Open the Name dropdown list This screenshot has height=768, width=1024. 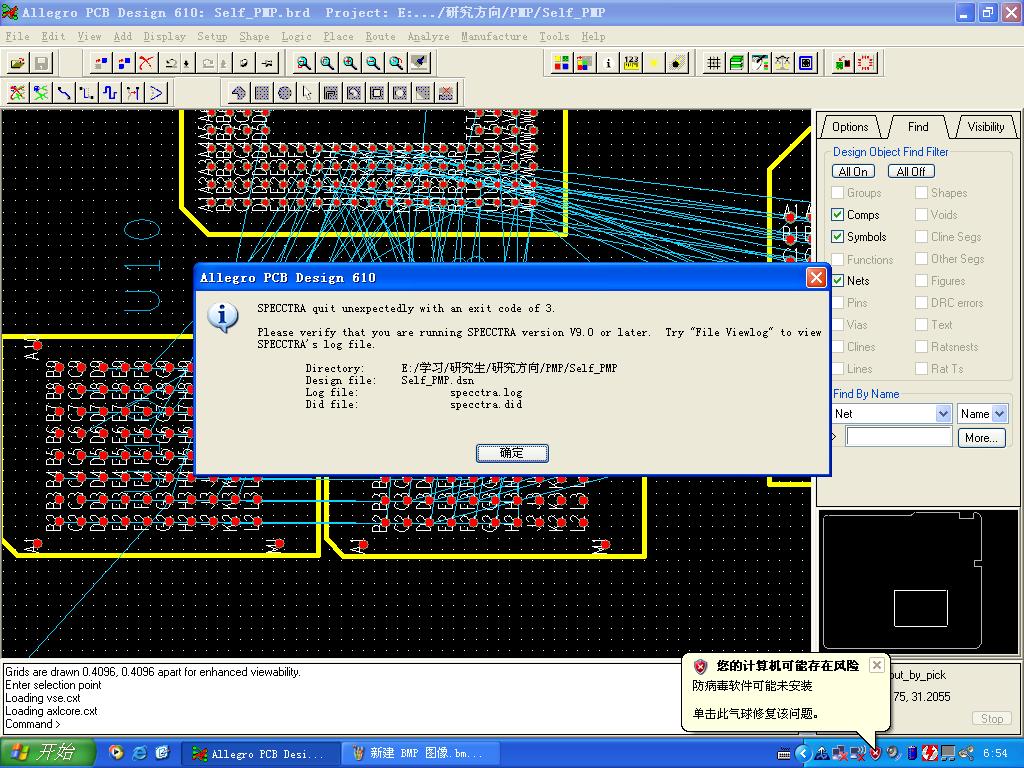(x=998, y=414)
